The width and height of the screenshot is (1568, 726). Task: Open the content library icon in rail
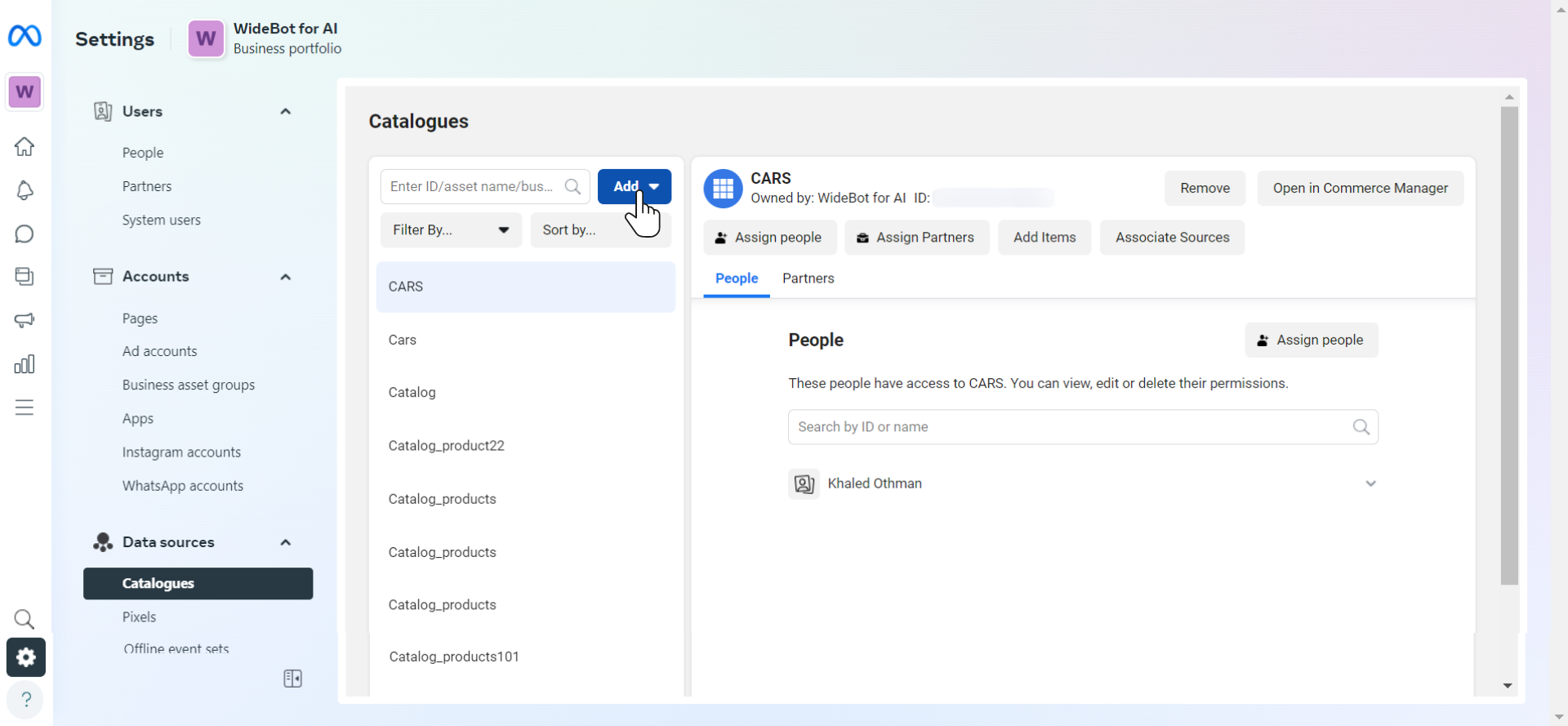(24, 277)
